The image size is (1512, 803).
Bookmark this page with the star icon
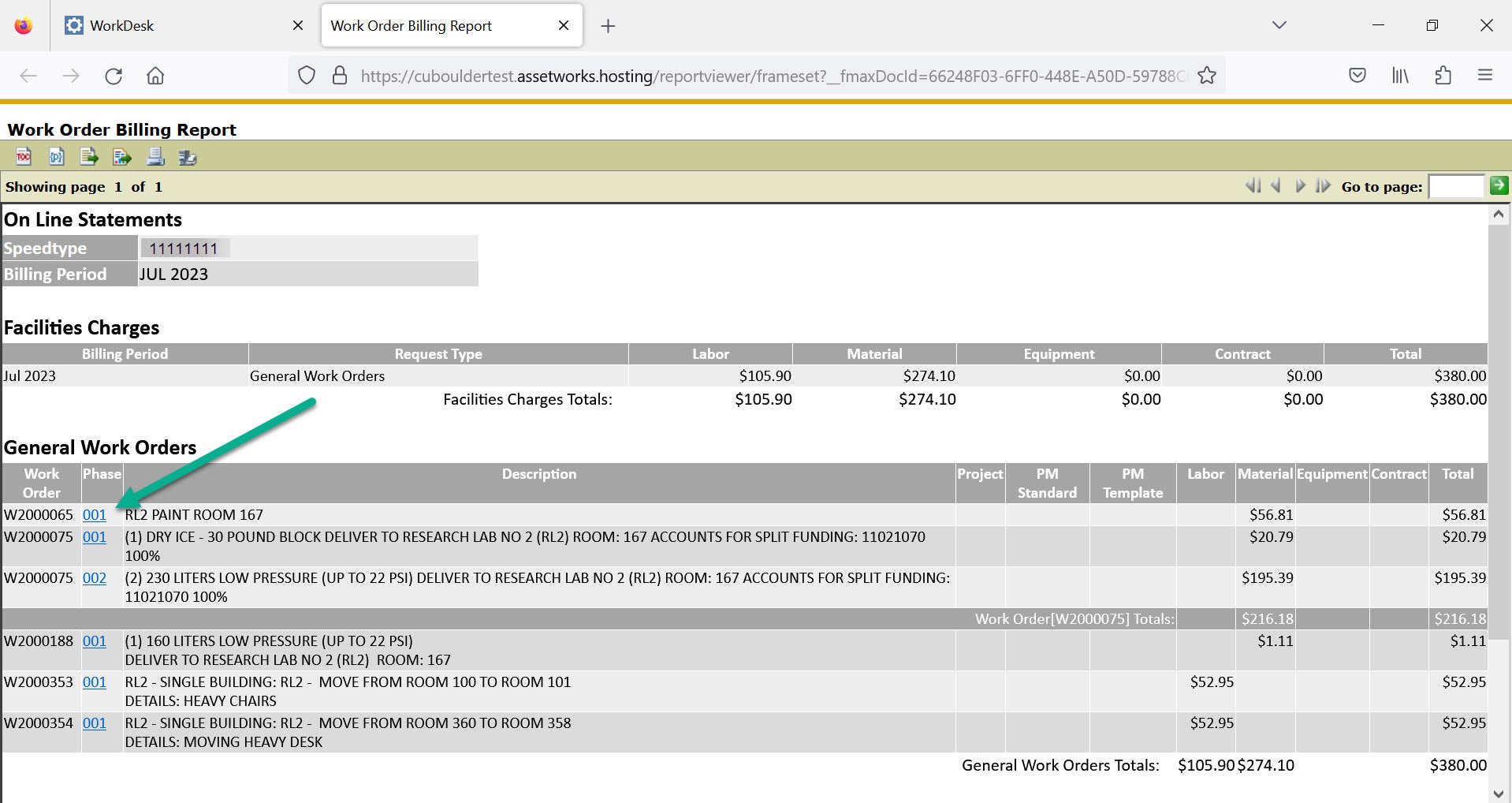tap(1207, 75)
